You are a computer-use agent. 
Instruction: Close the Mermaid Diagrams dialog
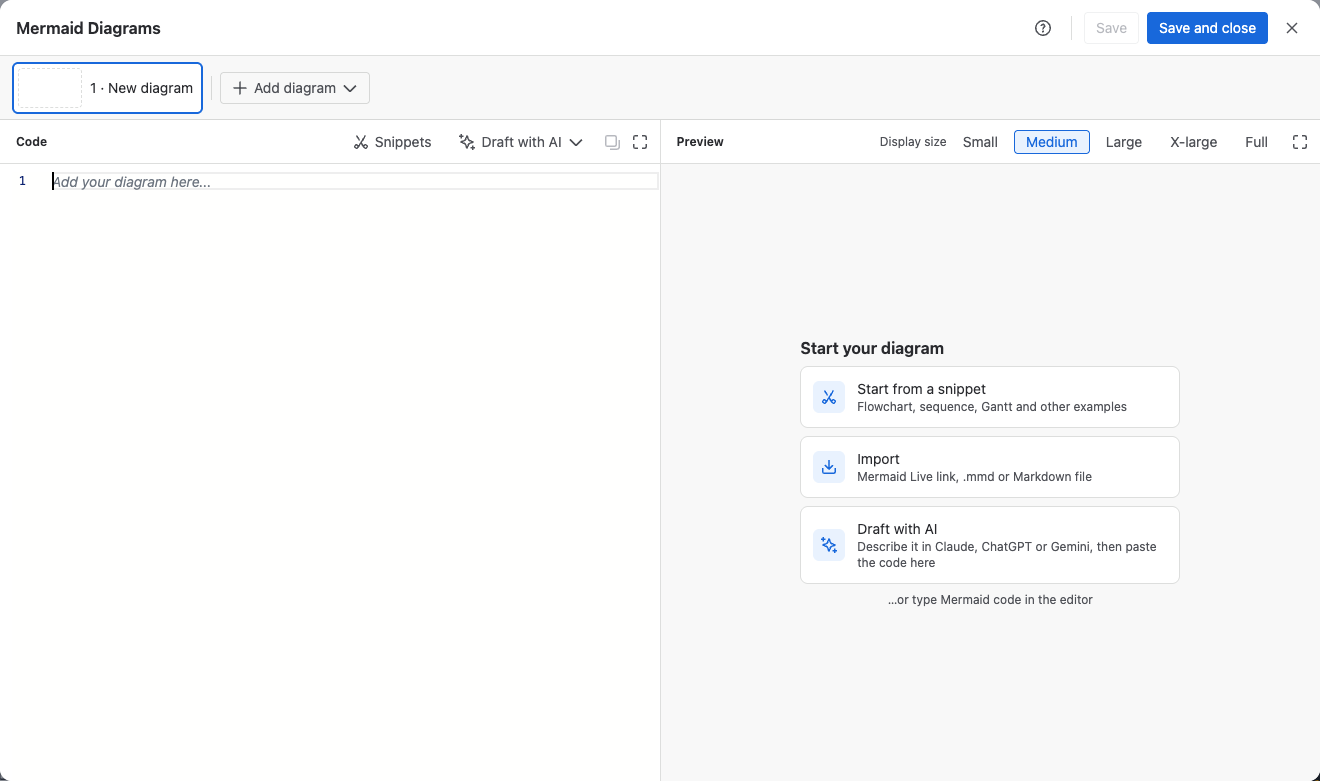point(1292,28)
